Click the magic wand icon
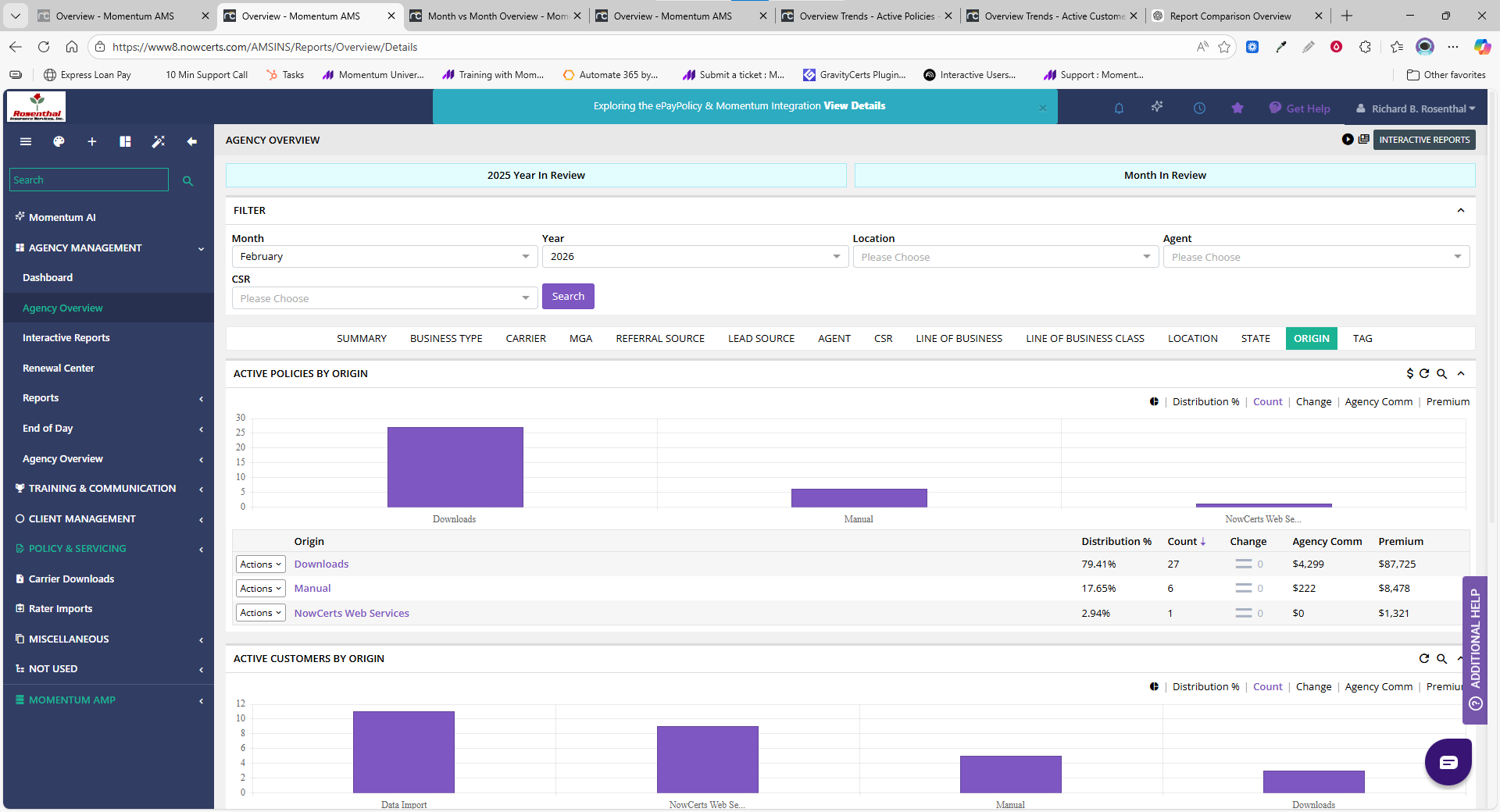The height and width of the screenshot is (812, 1500). coord(159,141)
